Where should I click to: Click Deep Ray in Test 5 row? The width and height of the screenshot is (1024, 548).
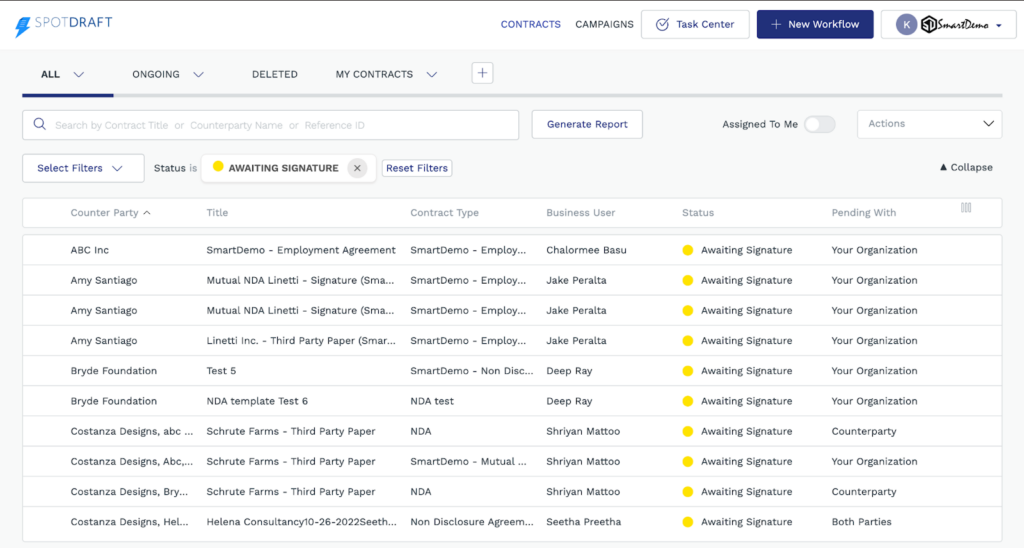click(569, 371)
